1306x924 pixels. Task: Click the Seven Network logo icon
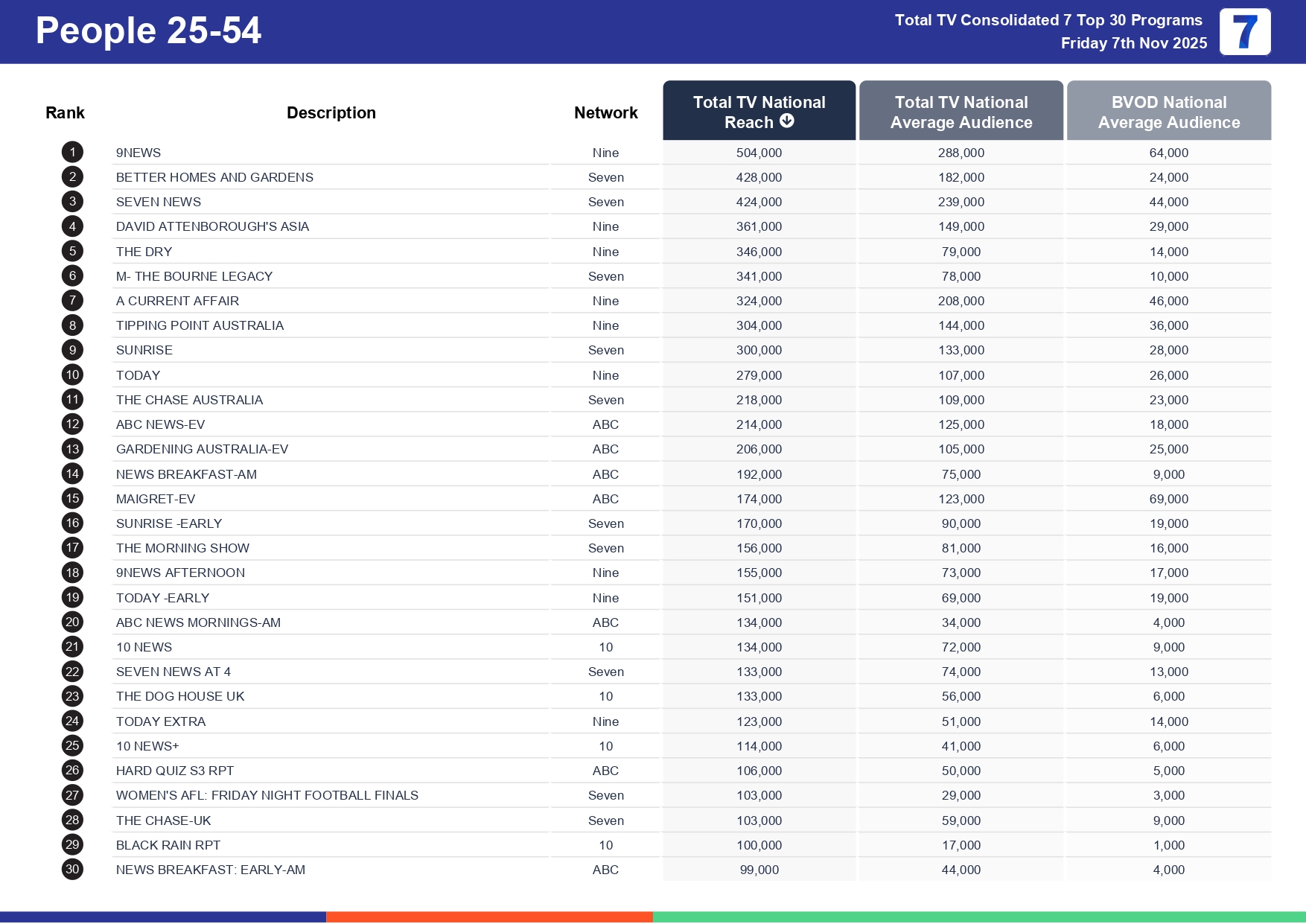click(x=1243, y=31)
